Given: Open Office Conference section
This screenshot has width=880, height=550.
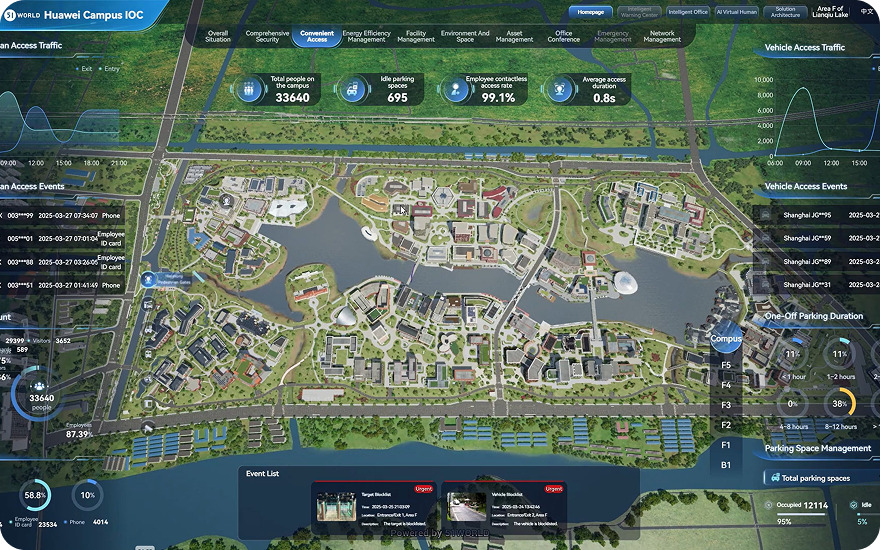Looking at the screenshot, I should [x=563, y=36].
